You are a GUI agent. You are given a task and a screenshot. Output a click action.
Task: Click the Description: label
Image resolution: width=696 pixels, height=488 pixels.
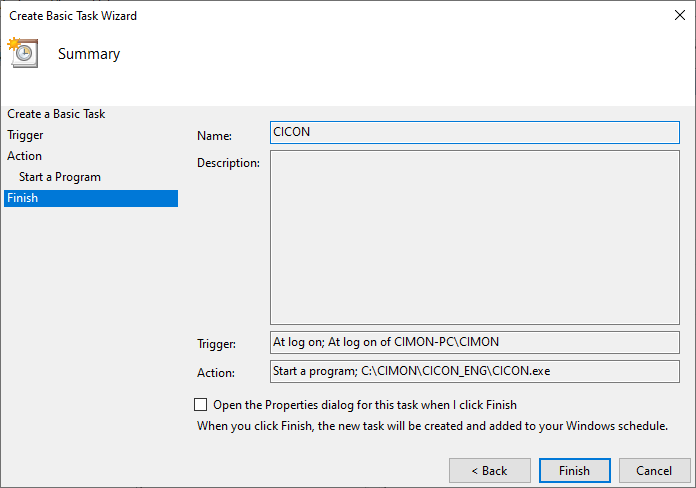click(x=228, y=163)
